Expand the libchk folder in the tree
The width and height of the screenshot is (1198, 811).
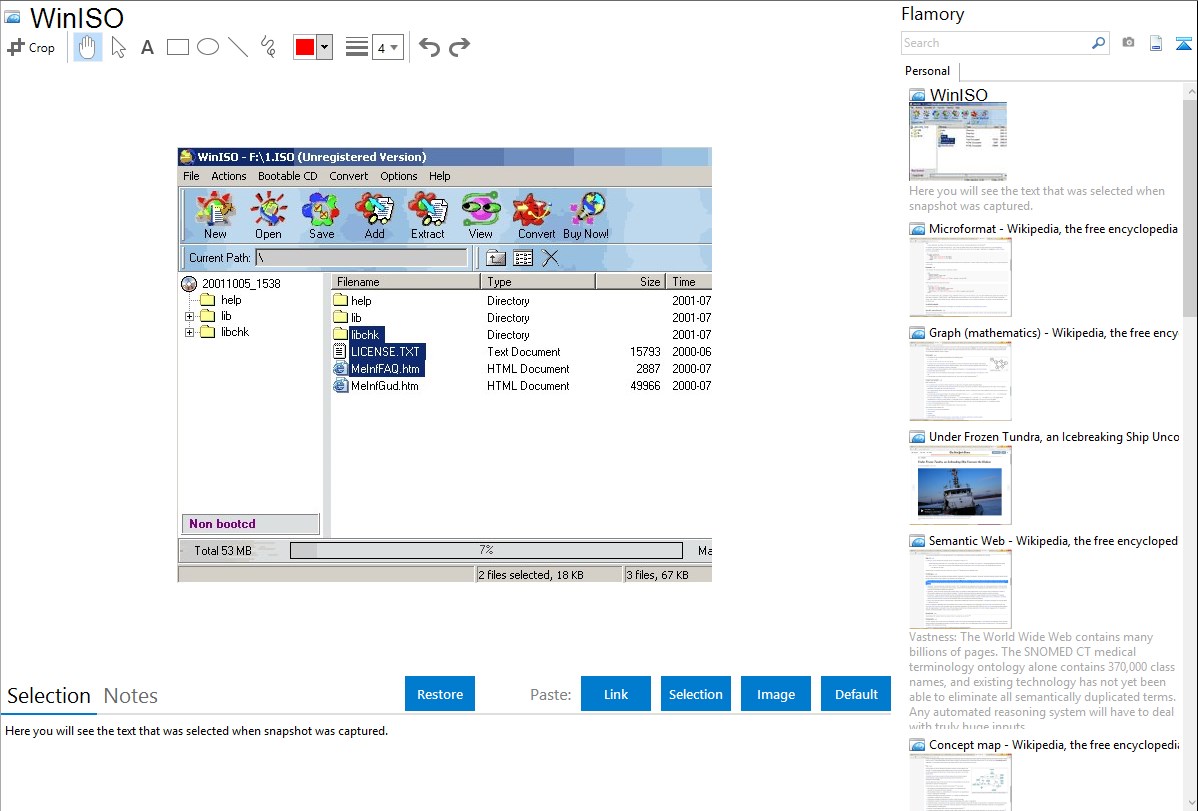pos(189,332)
